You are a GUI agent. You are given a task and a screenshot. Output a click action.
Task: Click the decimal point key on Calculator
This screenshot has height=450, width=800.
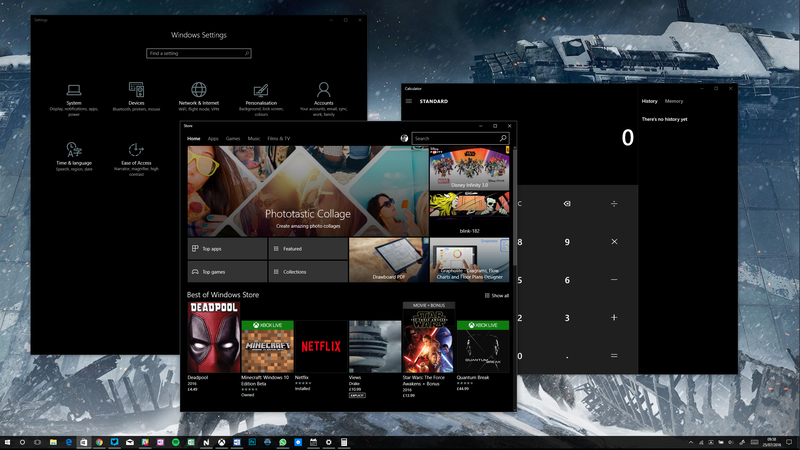pyautogui.click(x=567, y=356)
